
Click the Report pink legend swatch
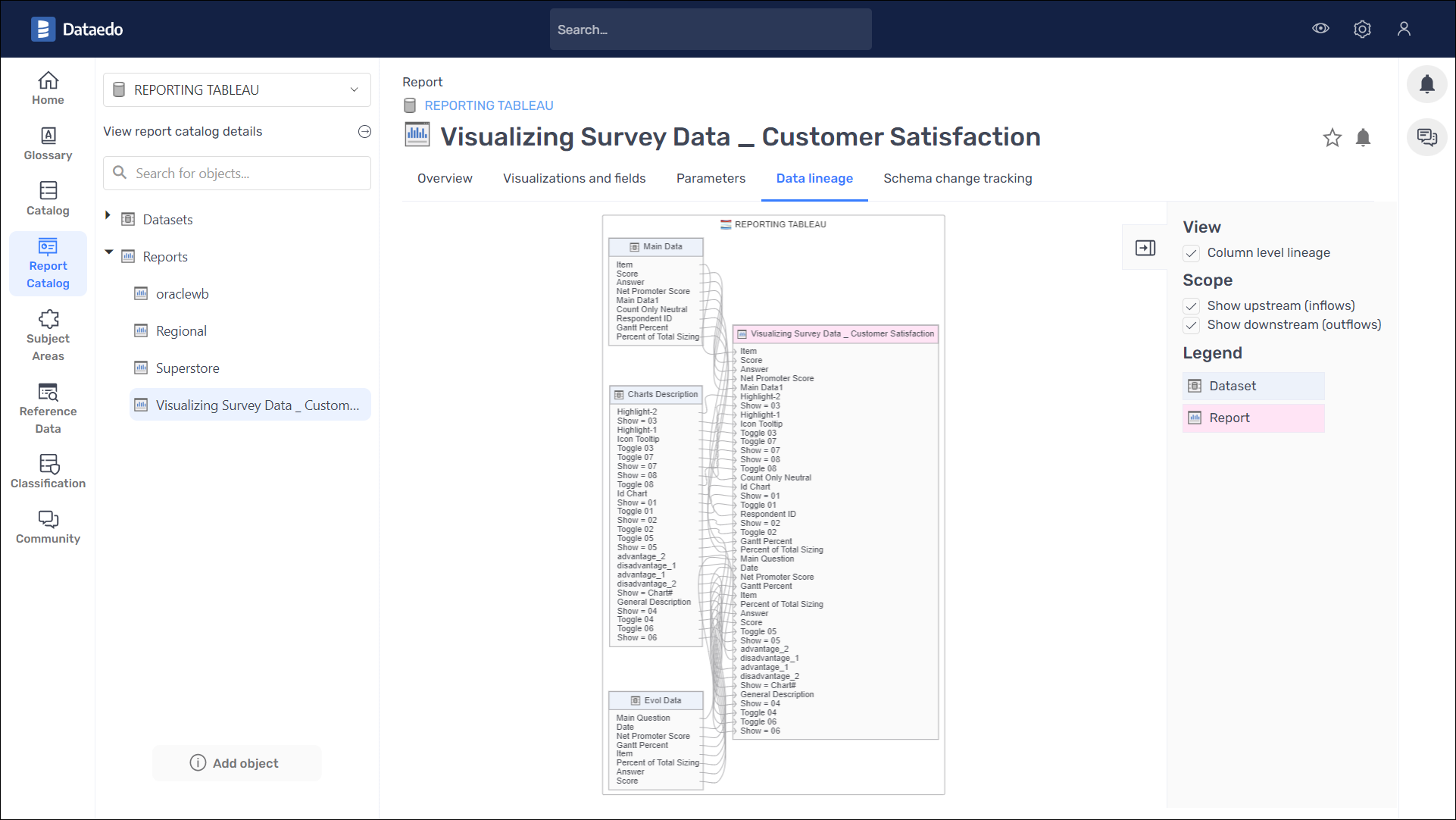coord(1253,418)
